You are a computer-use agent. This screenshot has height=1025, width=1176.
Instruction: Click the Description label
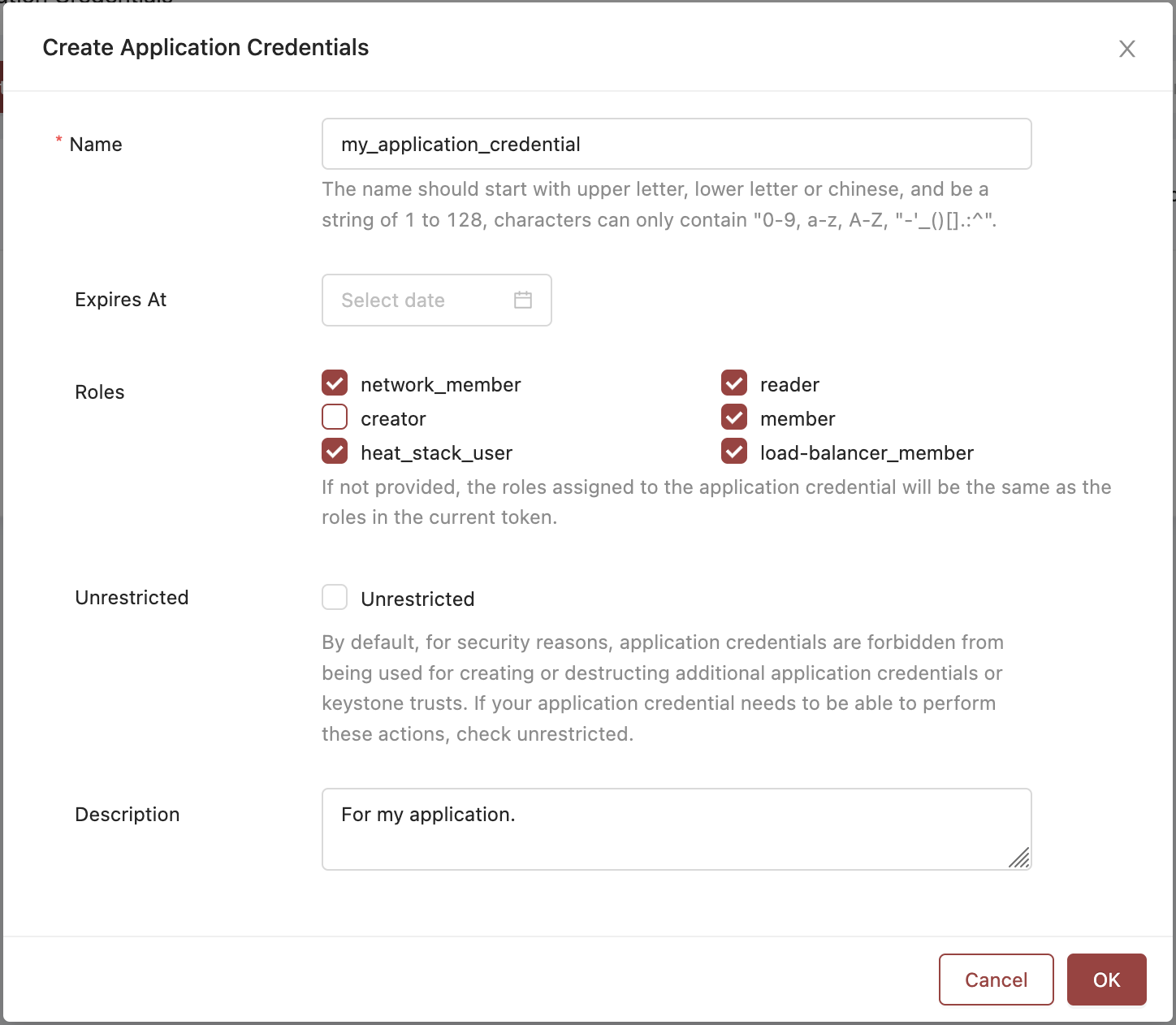[128, 815]
